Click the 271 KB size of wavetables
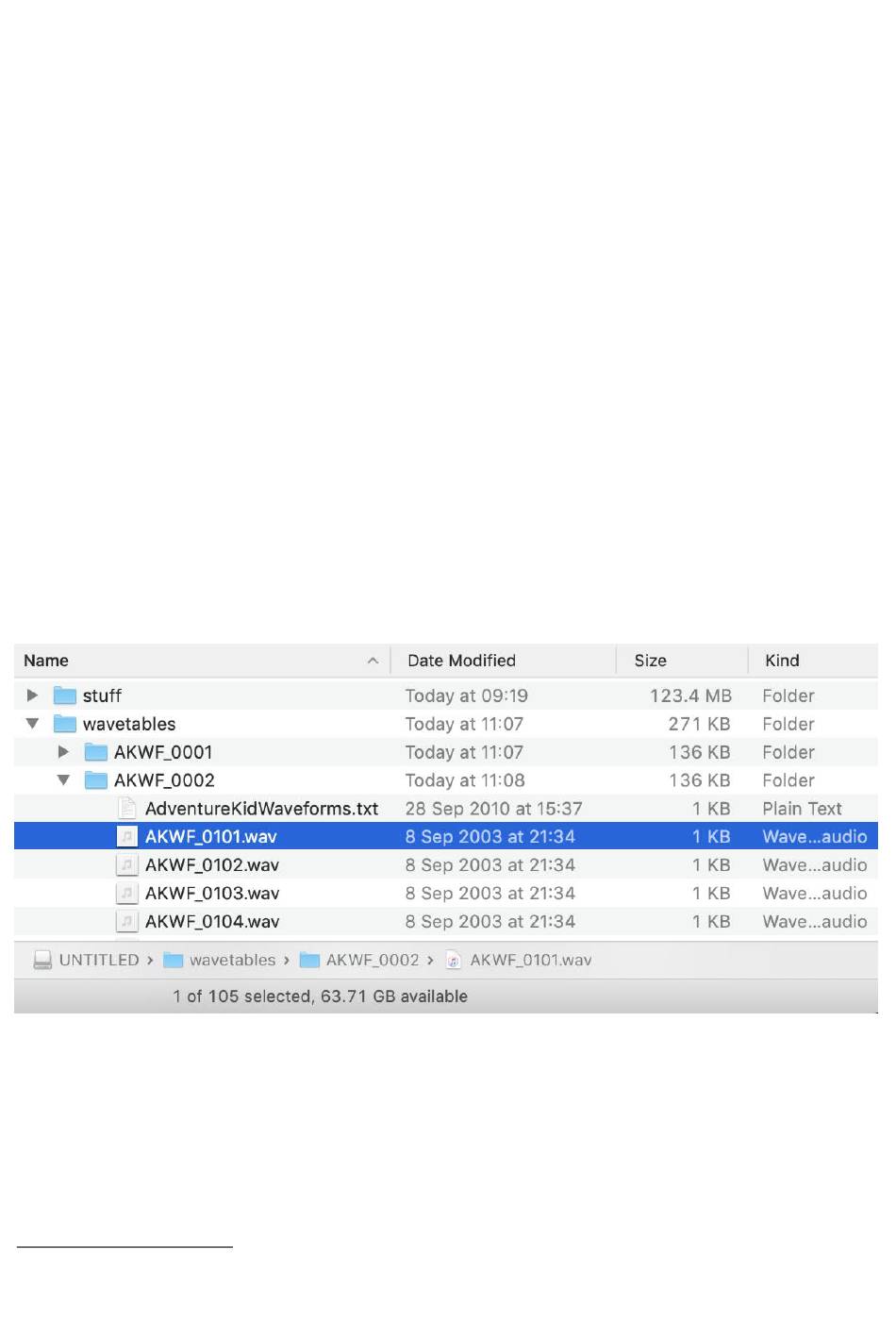 coord(700,724)
